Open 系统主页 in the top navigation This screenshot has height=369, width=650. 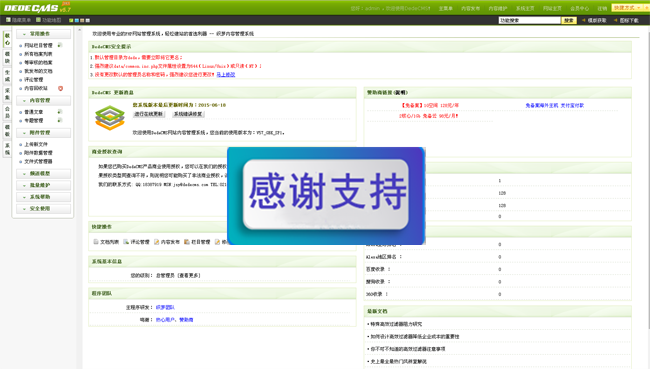(525, 8)
